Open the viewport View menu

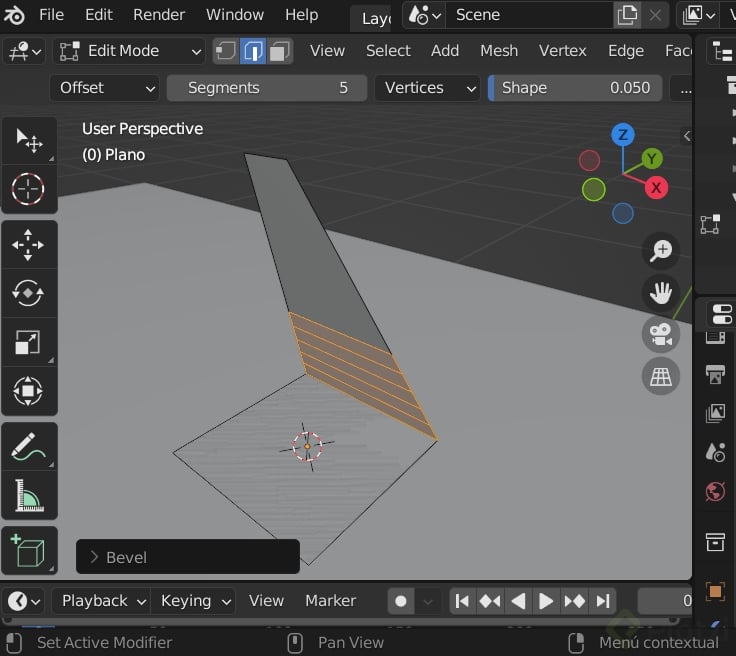tap(327, 51)
